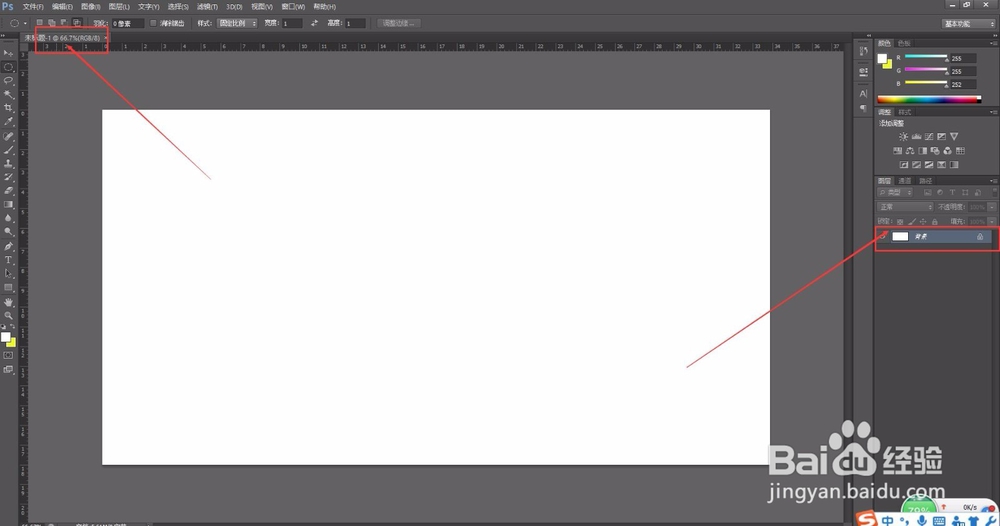
Task: Select the Dodge tool
Action: pos(8,232)
